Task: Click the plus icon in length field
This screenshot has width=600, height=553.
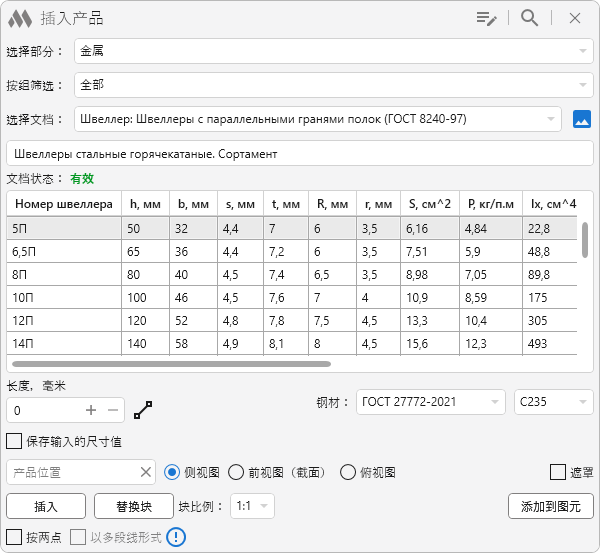Action: pyautogui.click(x=91, y=410)
